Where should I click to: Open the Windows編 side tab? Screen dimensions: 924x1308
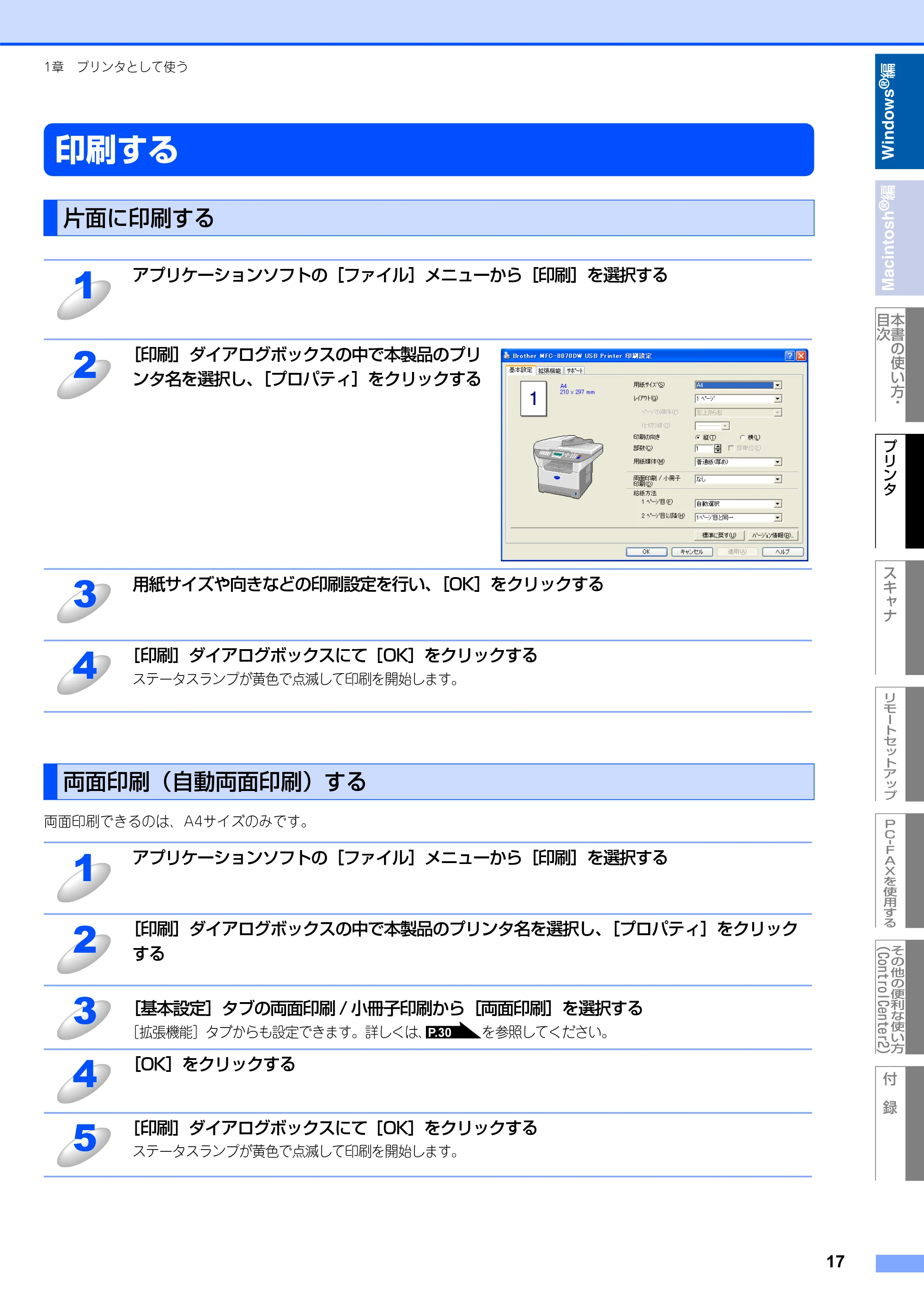tap(899, 112)
